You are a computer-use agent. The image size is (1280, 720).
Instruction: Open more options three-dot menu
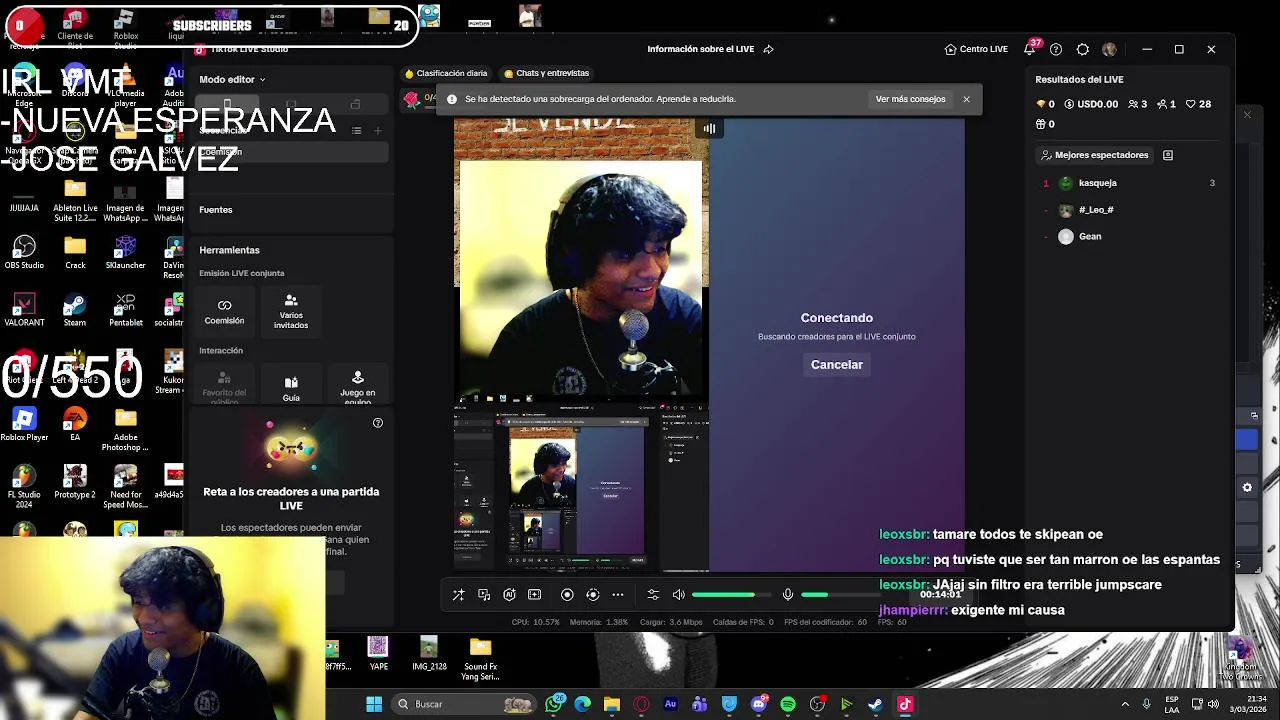pos(618,595)
